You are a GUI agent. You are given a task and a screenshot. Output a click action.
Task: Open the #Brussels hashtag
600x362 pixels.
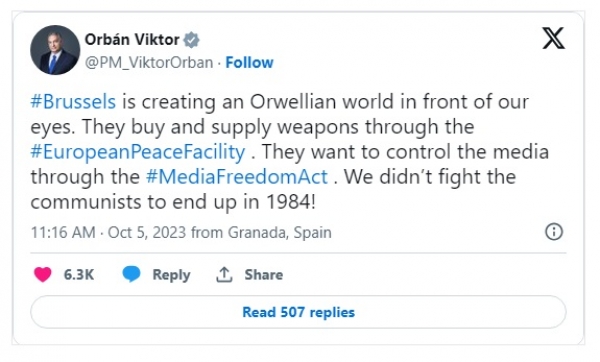coord(73,102)
